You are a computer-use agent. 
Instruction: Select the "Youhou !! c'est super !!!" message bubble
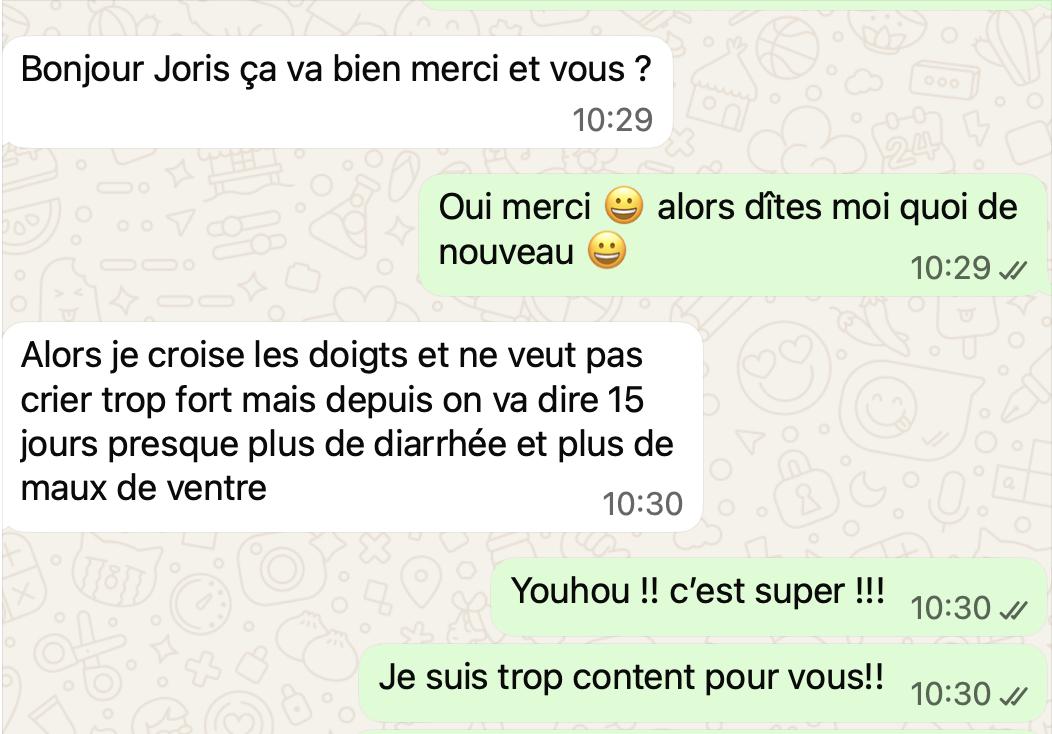pos(769,597)
